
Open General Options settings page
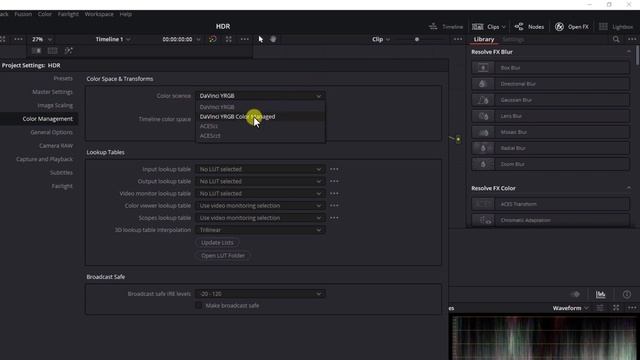(x=51, y=132)
